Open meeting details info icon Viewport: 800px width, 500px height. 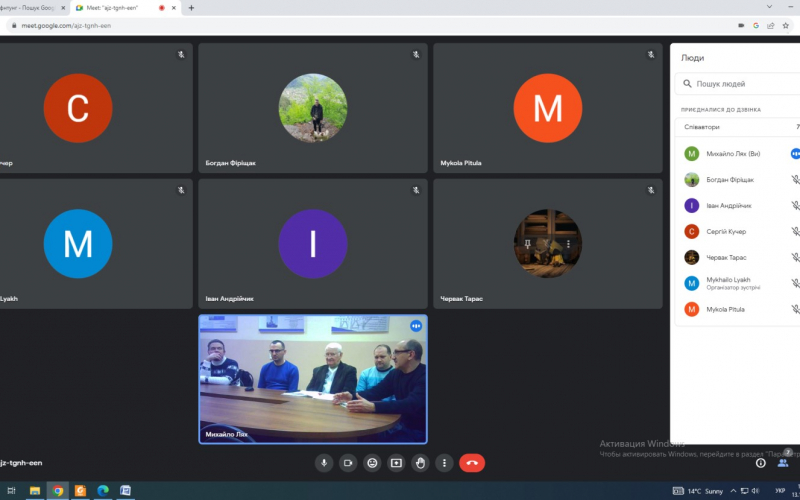point(760,463)
